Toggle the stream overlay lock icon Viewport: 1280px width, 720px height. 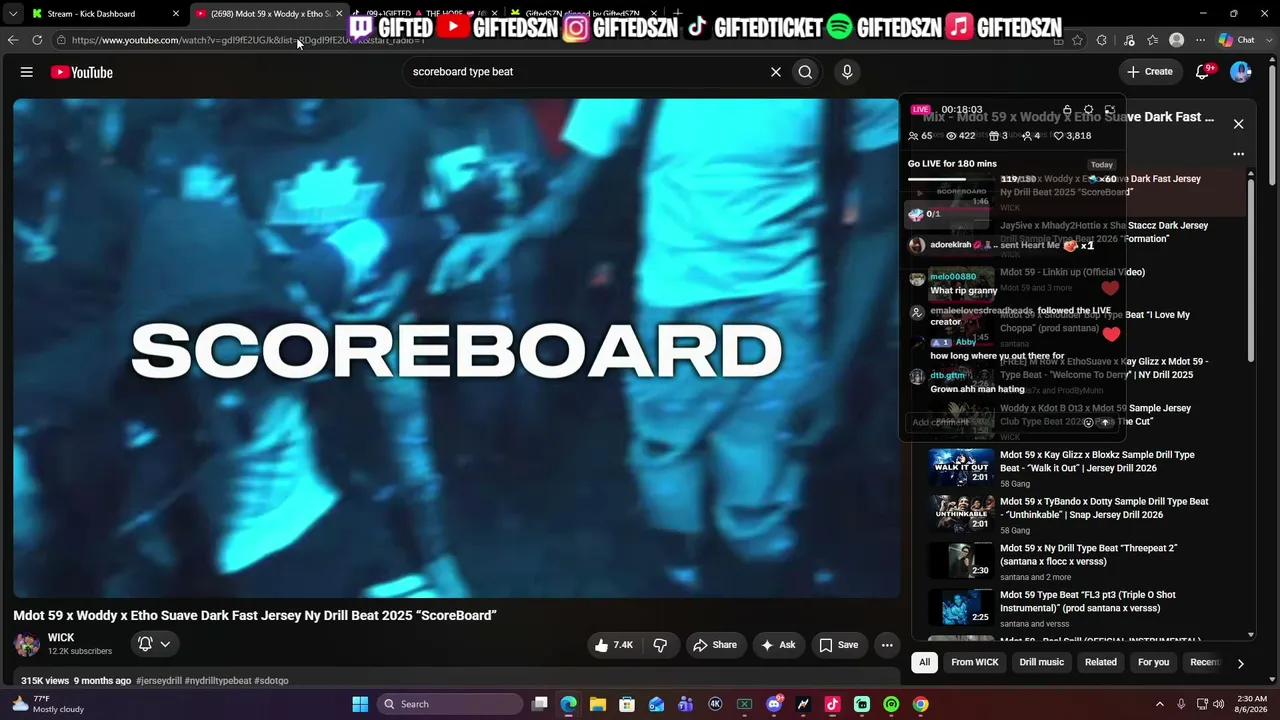pyautogui.click(x=1067, y=110)
